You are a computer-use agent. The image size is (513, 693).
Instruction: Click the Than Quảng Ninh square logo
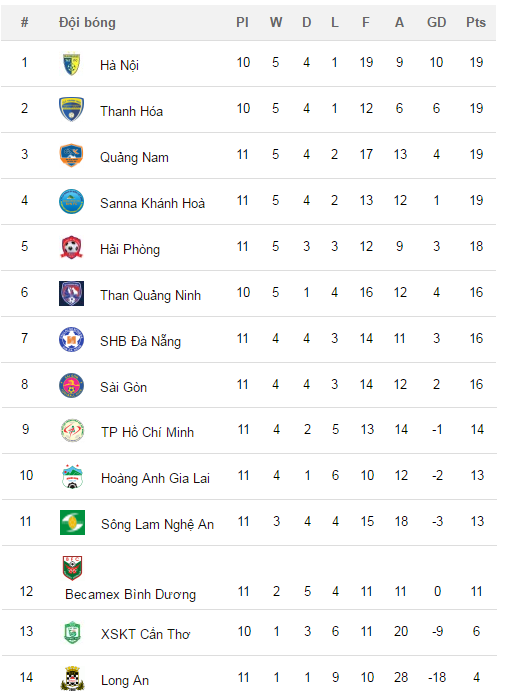point(72,293)
